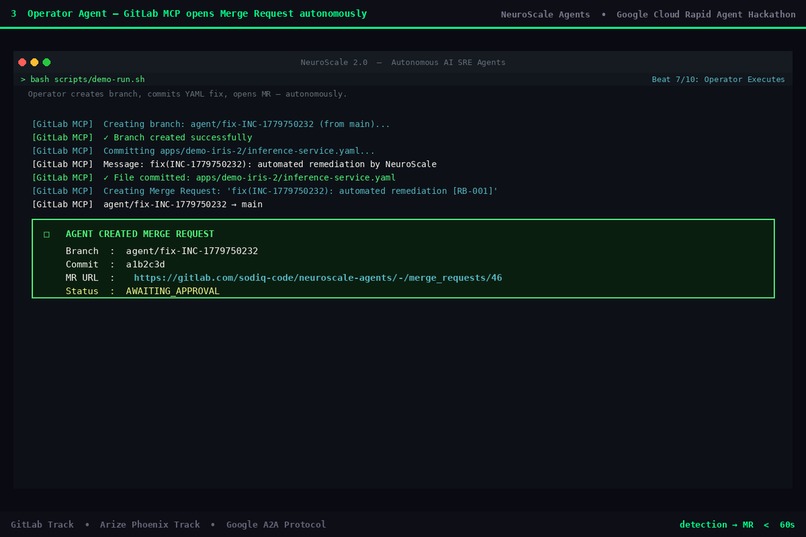Viewport: 806px width, 537px height.
Task: Click the square icon beside AGENT CREATED MERGE REQUEST
Action: [47, 234]
